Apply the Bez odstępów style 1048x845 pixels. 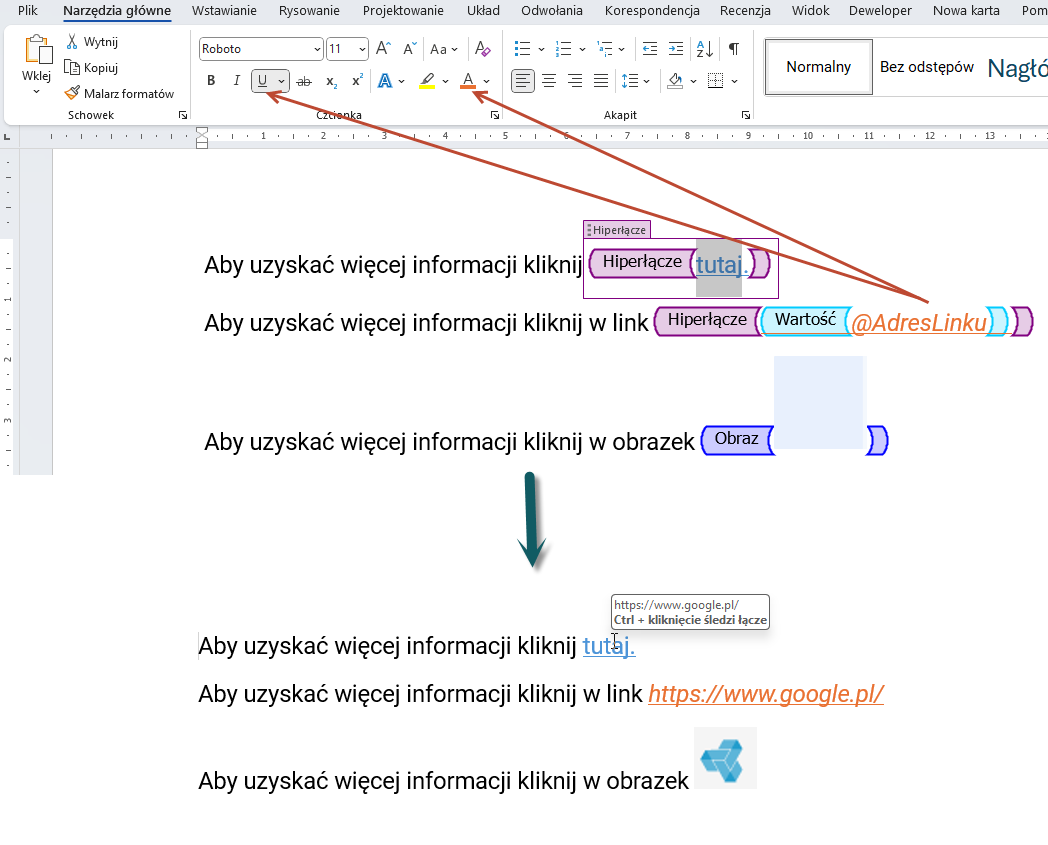pos(927,67)
